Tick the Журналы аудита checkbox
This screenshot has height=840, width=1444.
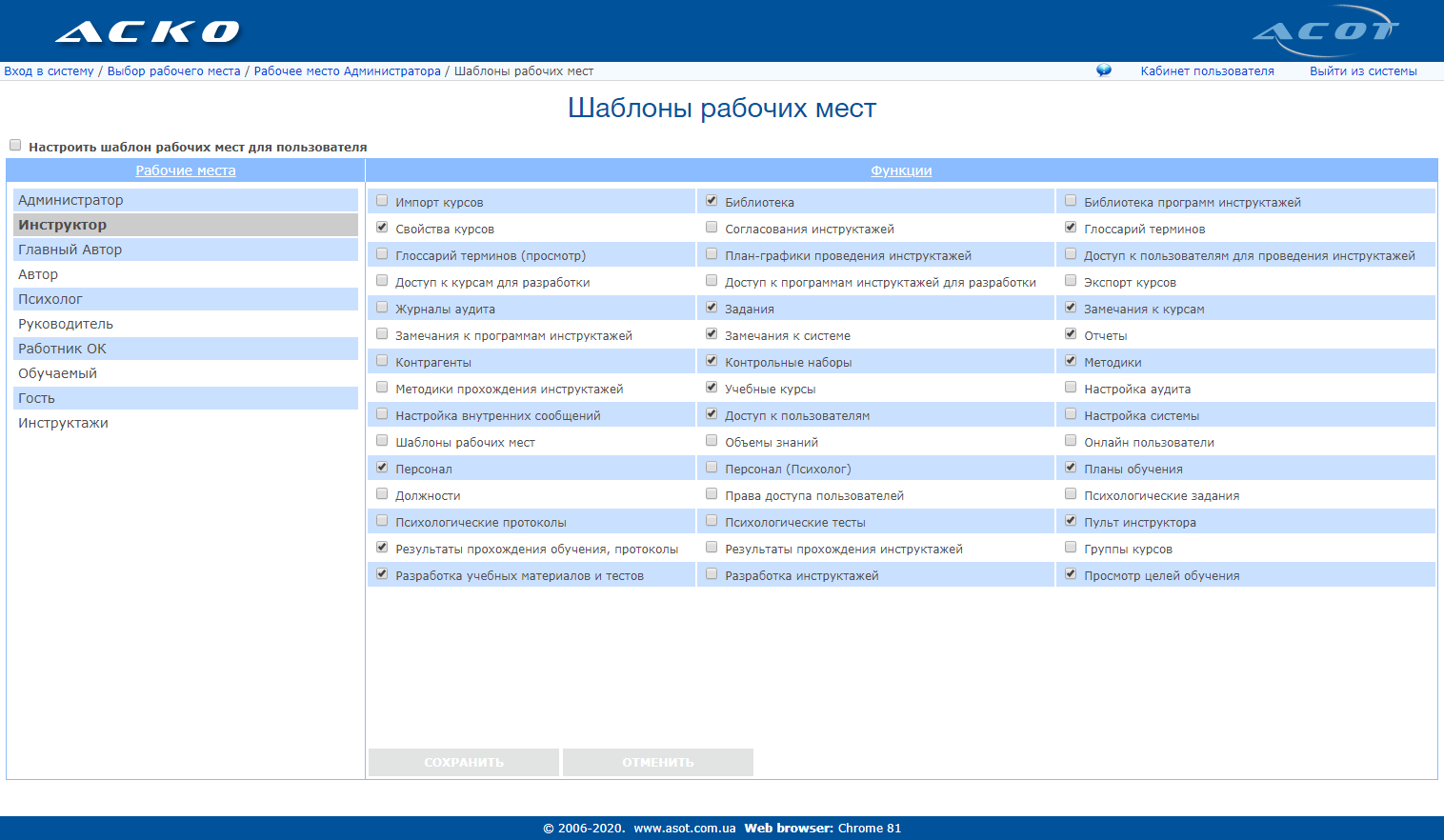coord(382,308)
